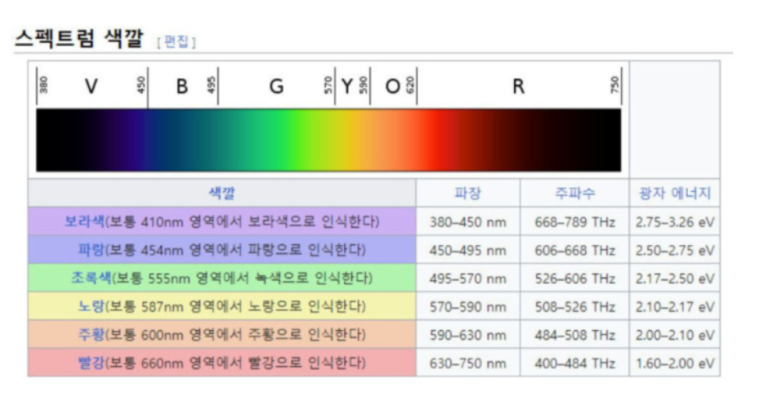Image resolution: width=773 pixels, height=405 pixels.
Task: Open the 초록색 green color link
Action: click(x=91, y=278)
